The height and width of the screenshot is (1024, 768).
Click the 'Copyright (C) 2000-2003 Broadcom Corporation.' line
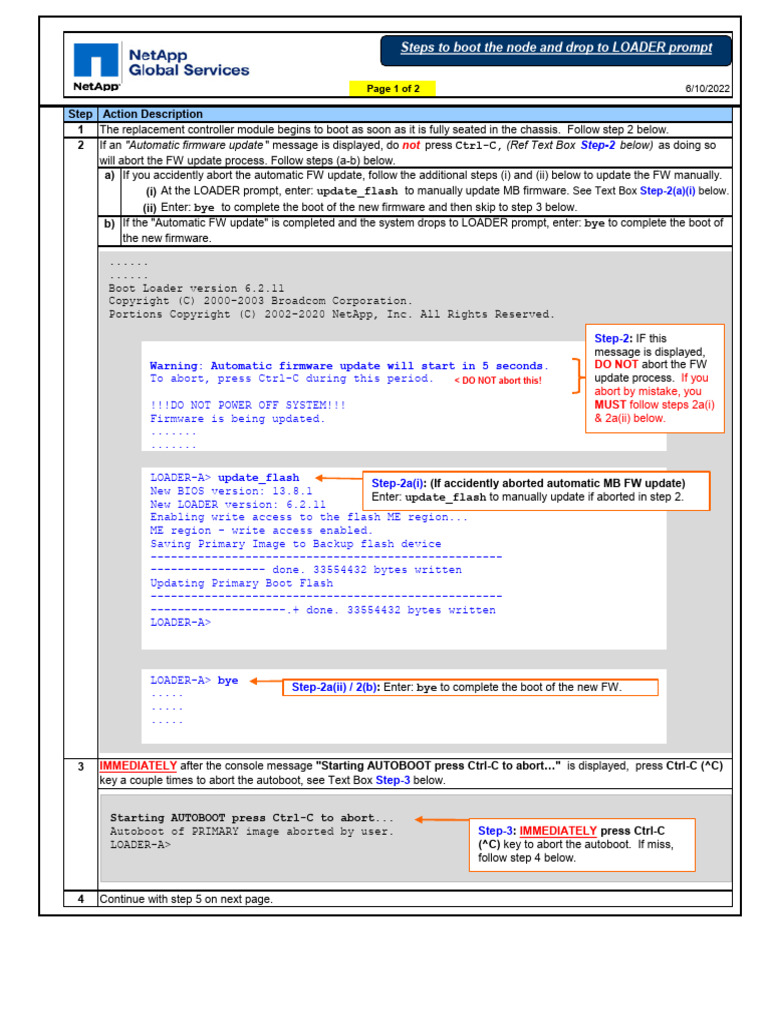point(261,301)
